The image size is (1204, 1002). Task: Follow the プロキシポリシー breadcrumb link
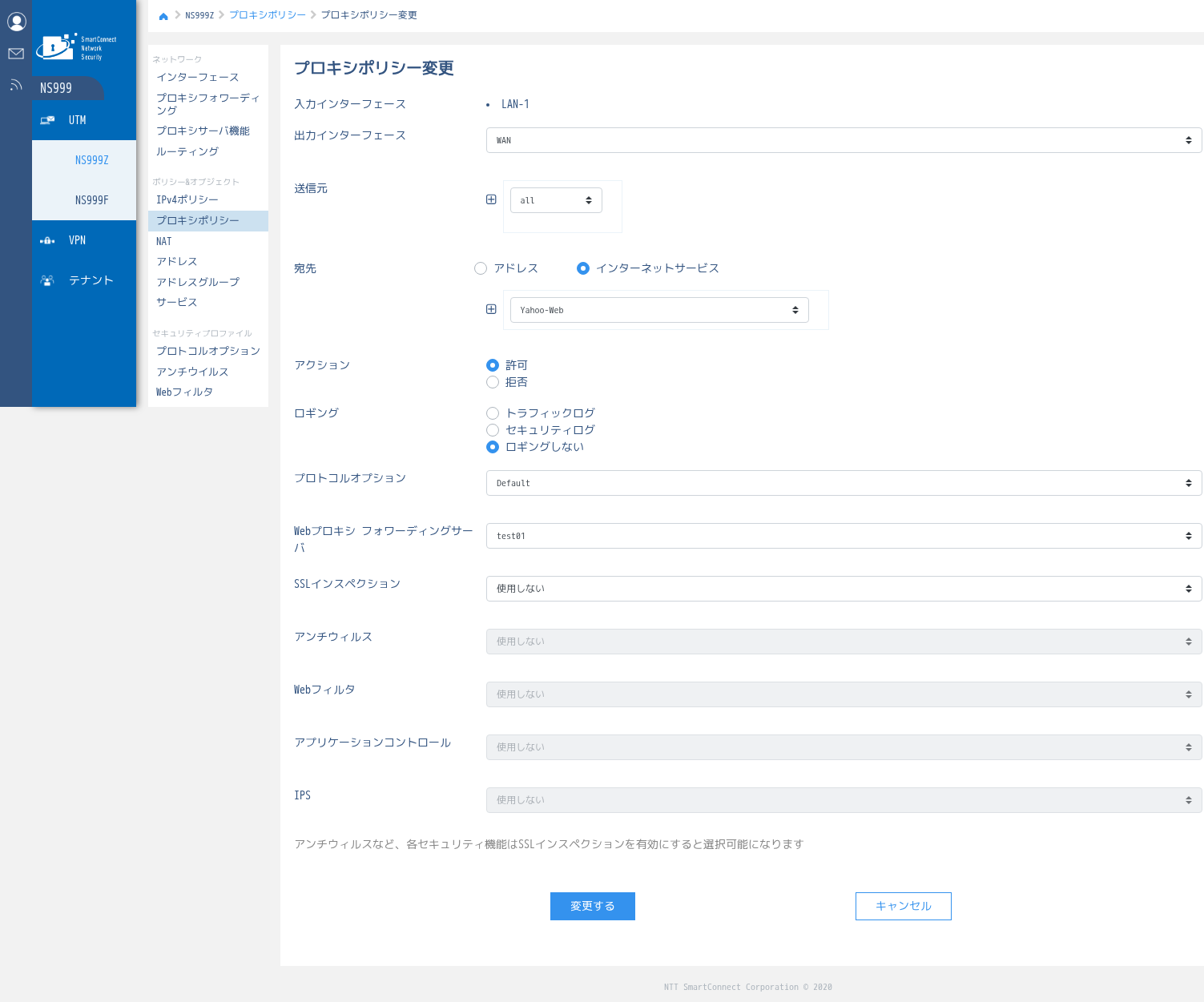268,15
